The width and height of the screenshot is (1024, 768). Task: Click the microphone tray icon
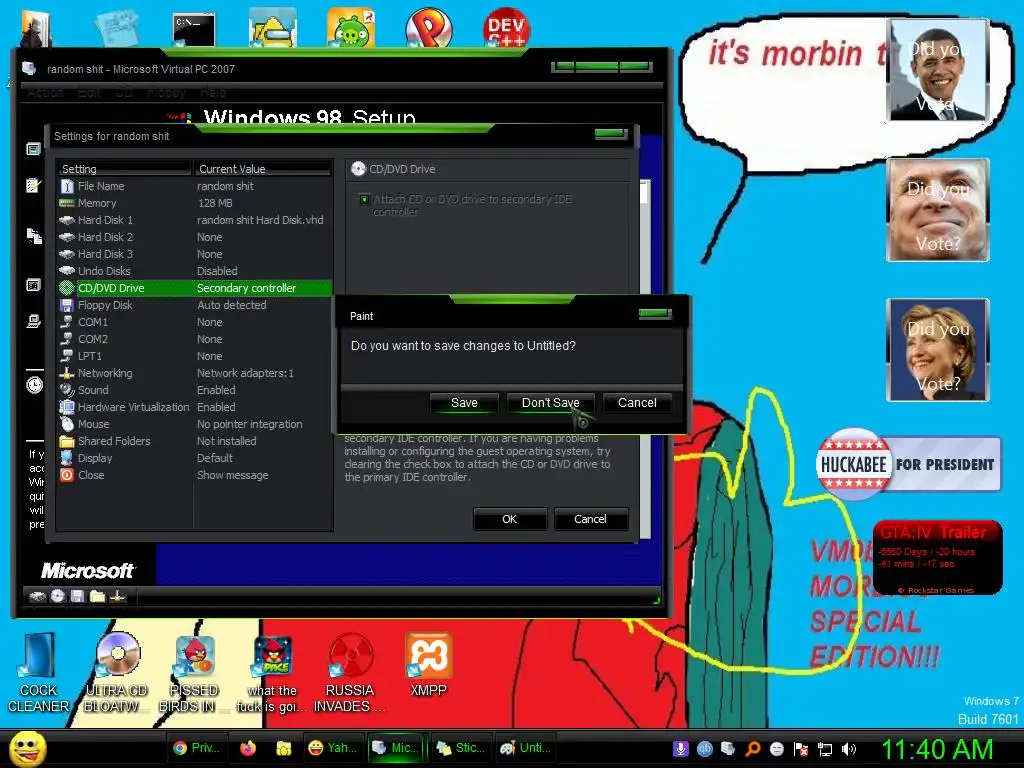681,749
